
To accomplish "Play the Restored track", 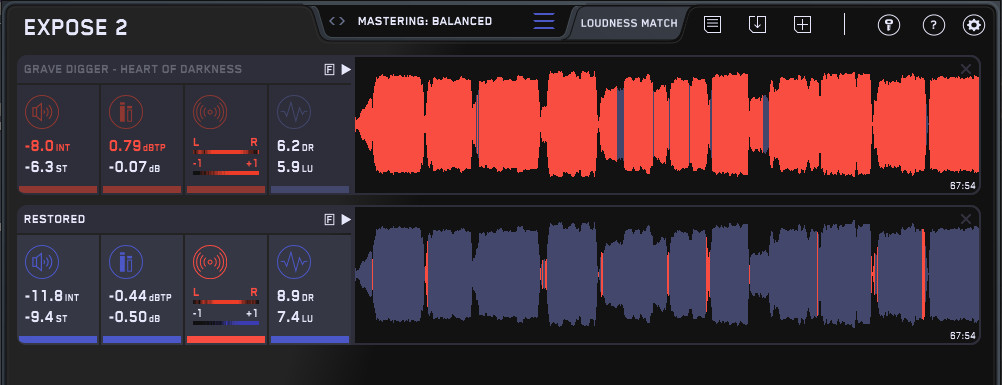I will coord(346,219).
